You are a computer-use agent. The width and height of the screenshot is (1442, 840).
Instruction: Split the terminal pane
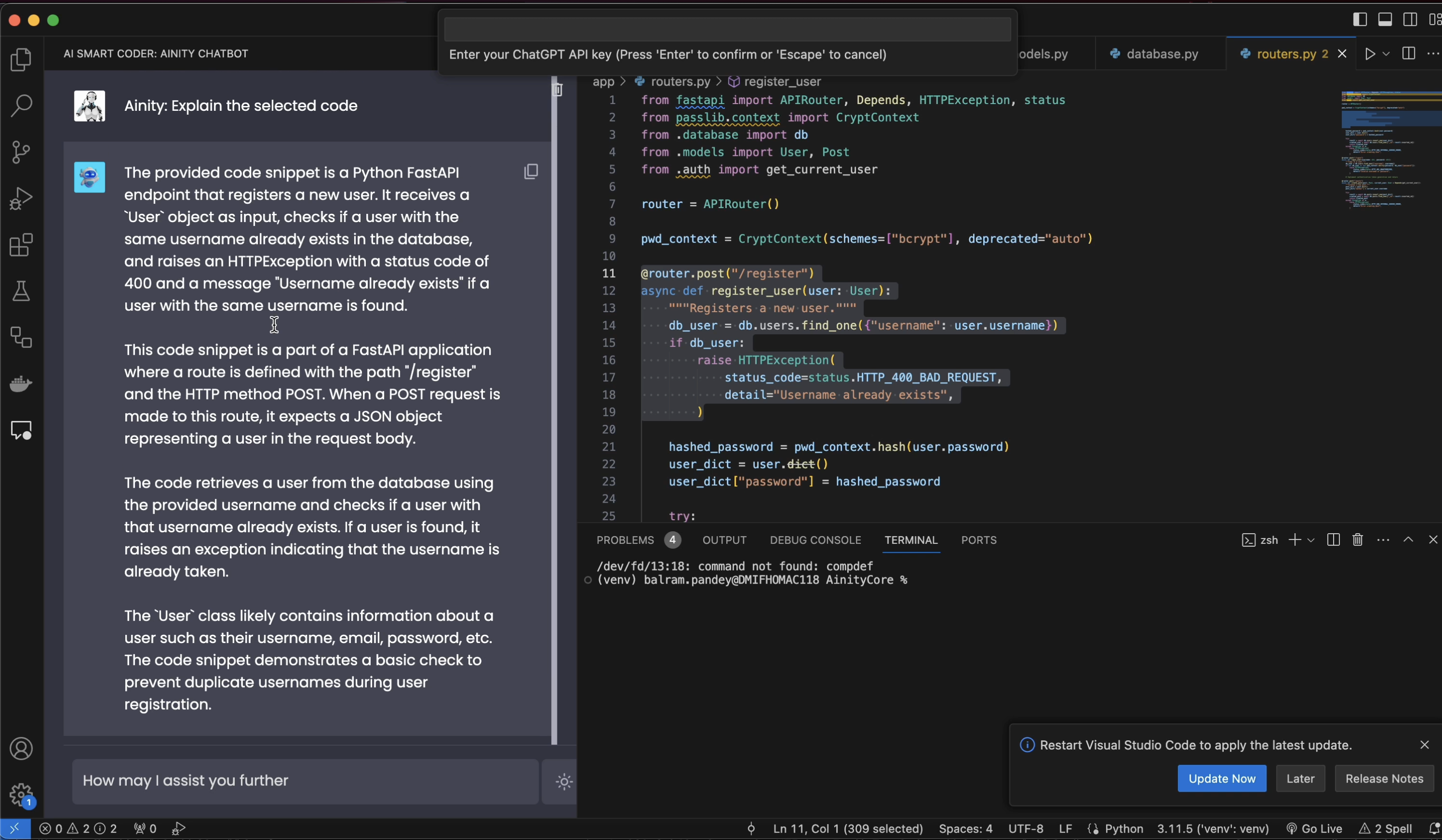1333,540
